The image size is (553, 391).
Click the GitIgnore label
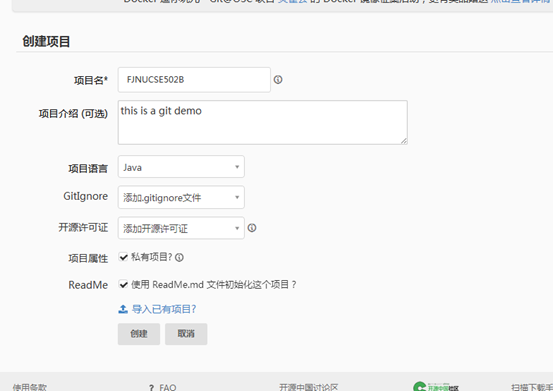click(85, 196)
